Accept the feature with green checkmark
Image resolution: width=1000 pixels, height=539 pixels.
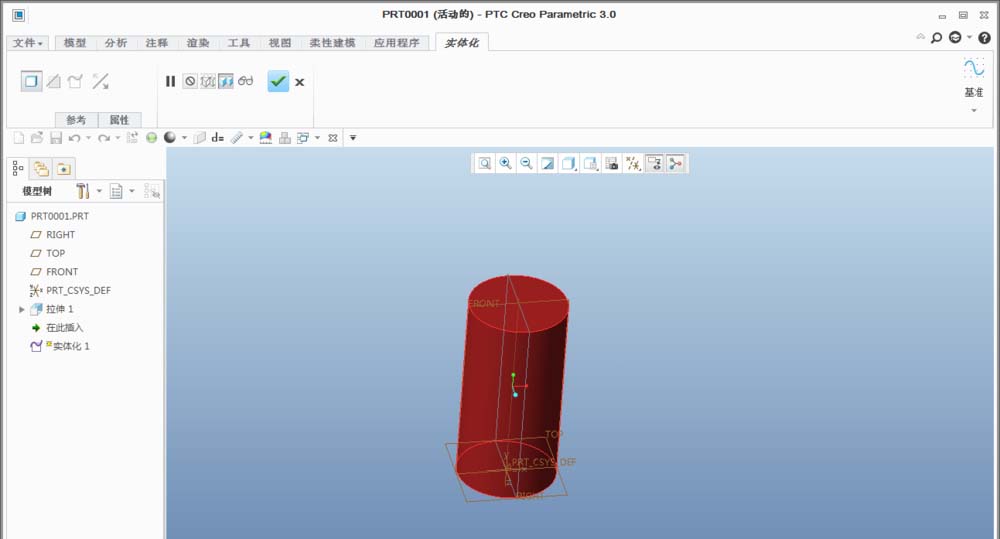tap(278, 81)
